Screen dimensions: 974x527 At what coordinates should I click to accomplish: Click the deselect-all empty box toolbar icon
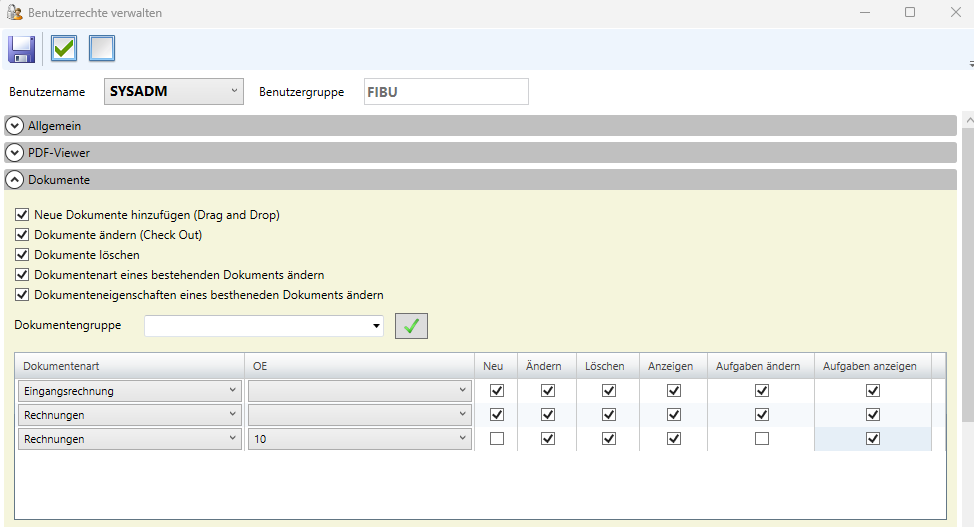[102, 48]
